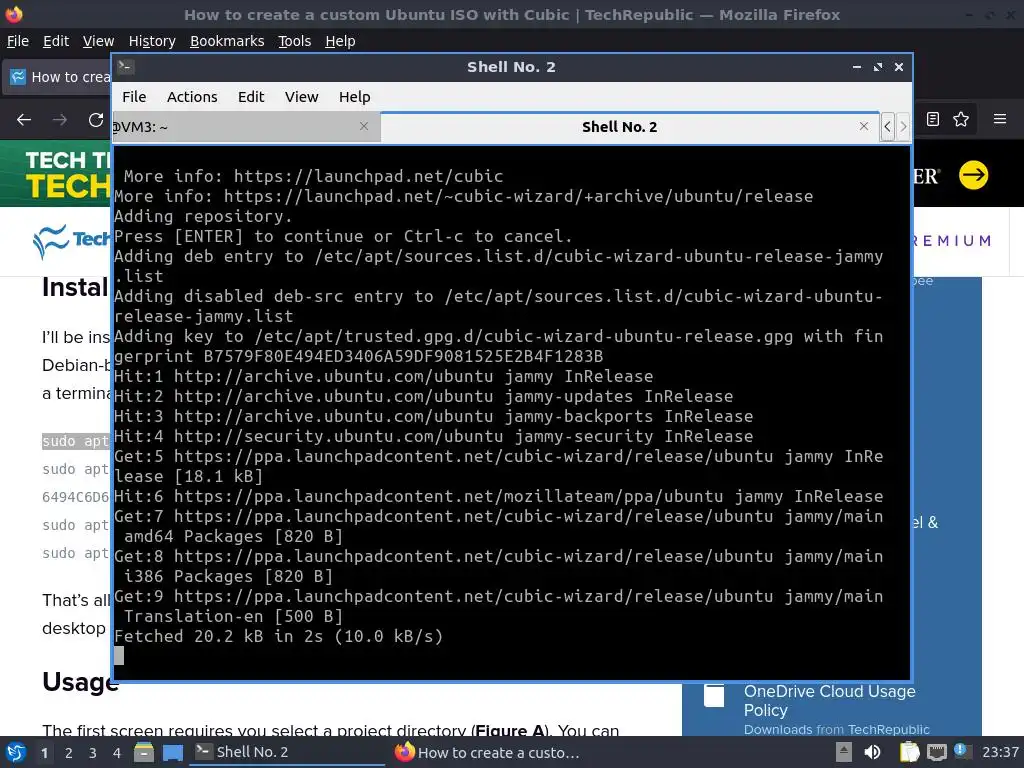The height and width of the screenshot is (768, 1024).
Task: Click the 'Fetched 20.2 kB in 2s' line
Action: (278, 636)
